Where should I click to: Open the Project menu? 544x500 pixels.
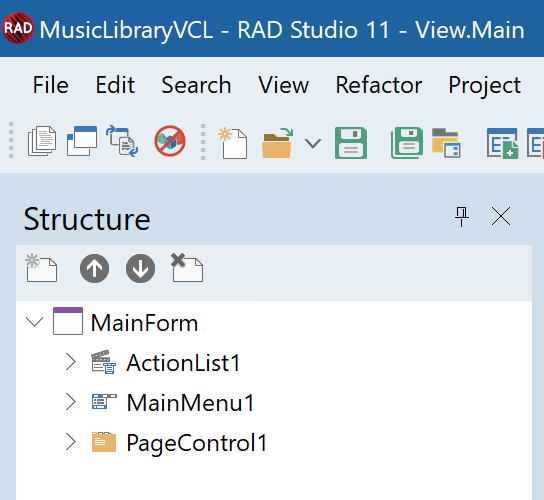[x=485, y=85]
